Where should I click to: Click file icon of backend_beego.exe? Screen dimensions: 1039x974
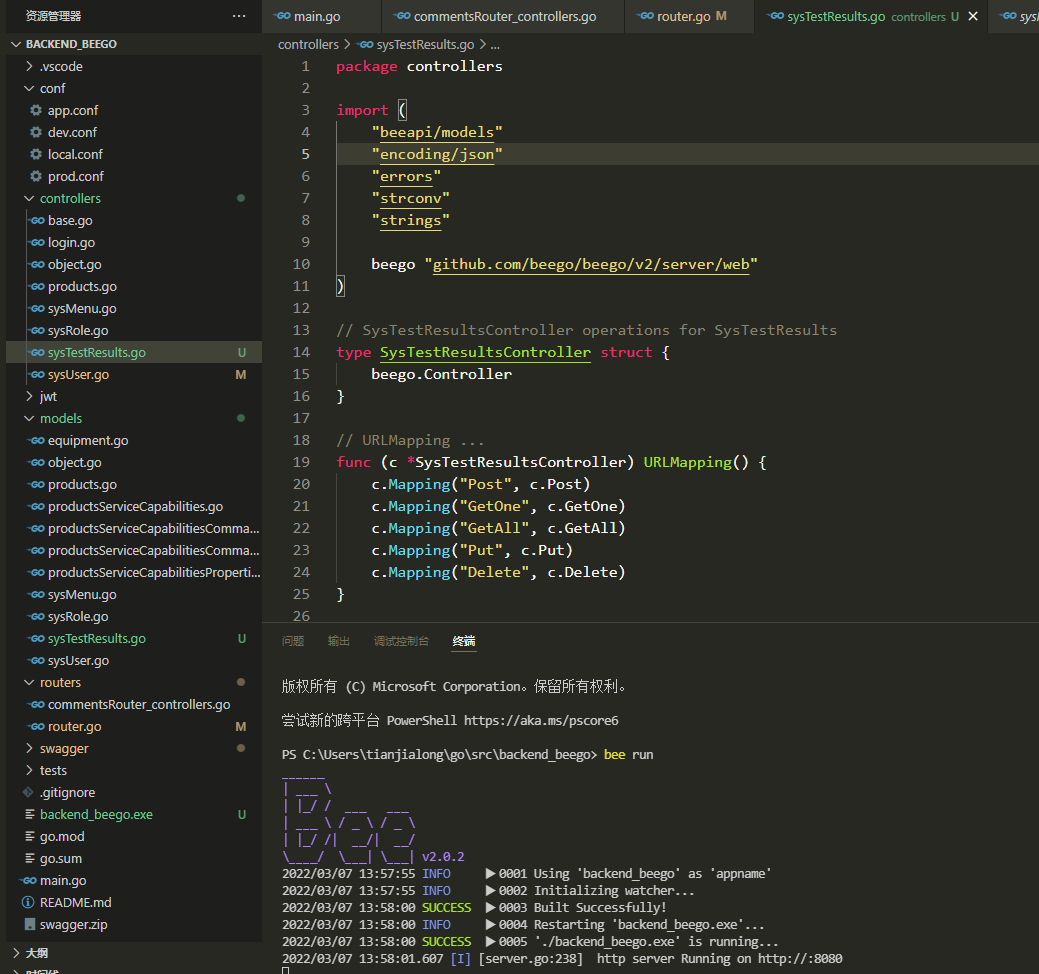[29, 814]
